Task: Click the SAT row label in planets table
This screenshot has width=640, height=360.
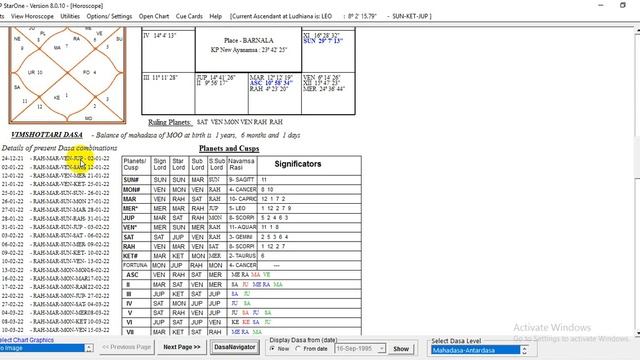Action: click(x=129, y=237)
